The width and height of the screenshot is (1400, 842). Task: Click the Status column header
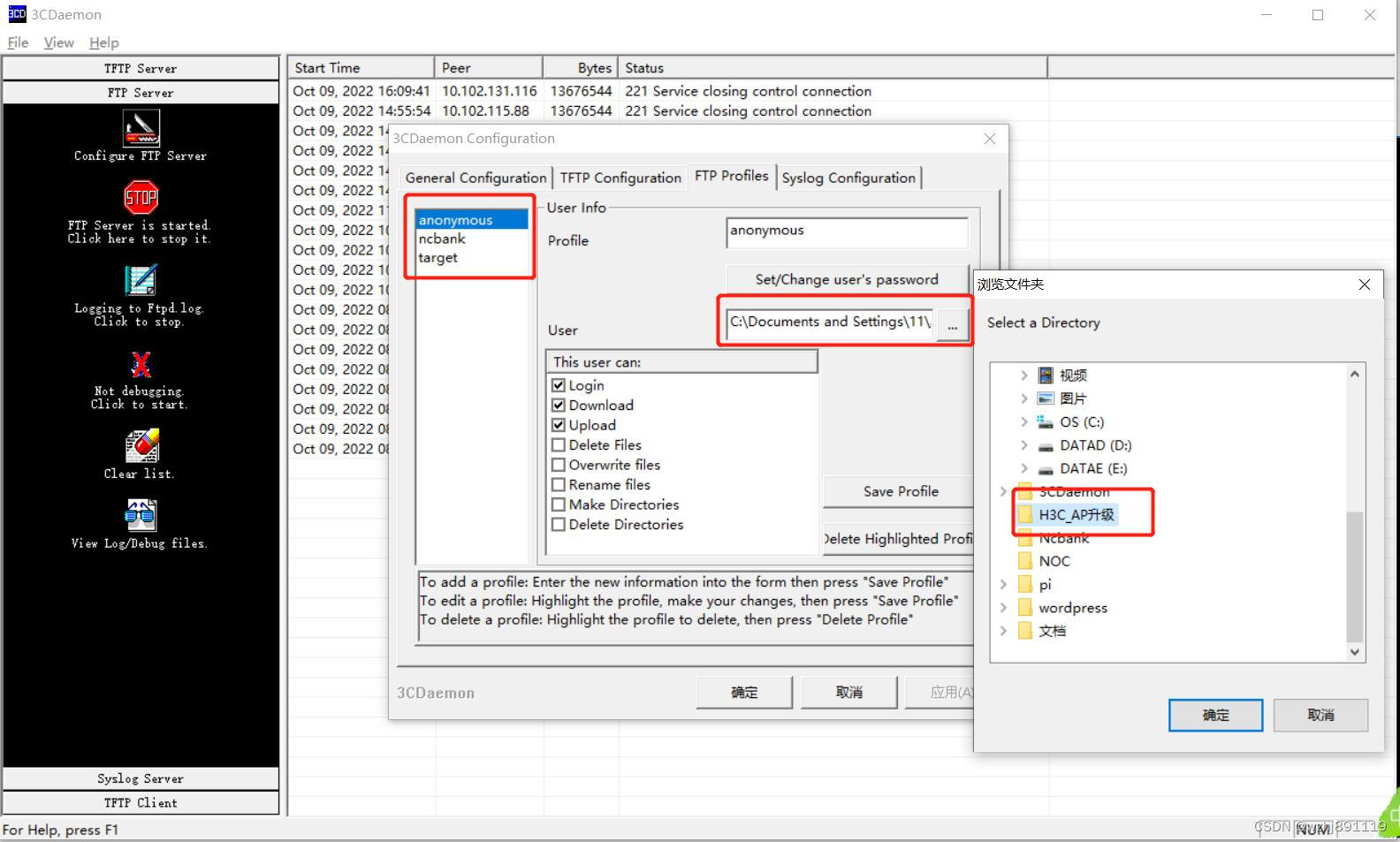833,68
